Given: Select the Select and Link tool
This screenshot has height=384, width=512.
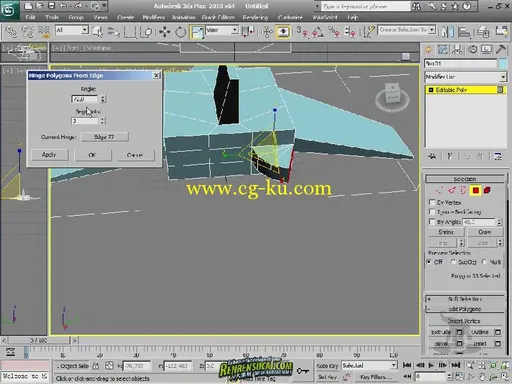Looking at the screenshot, I should pos(11,32).
